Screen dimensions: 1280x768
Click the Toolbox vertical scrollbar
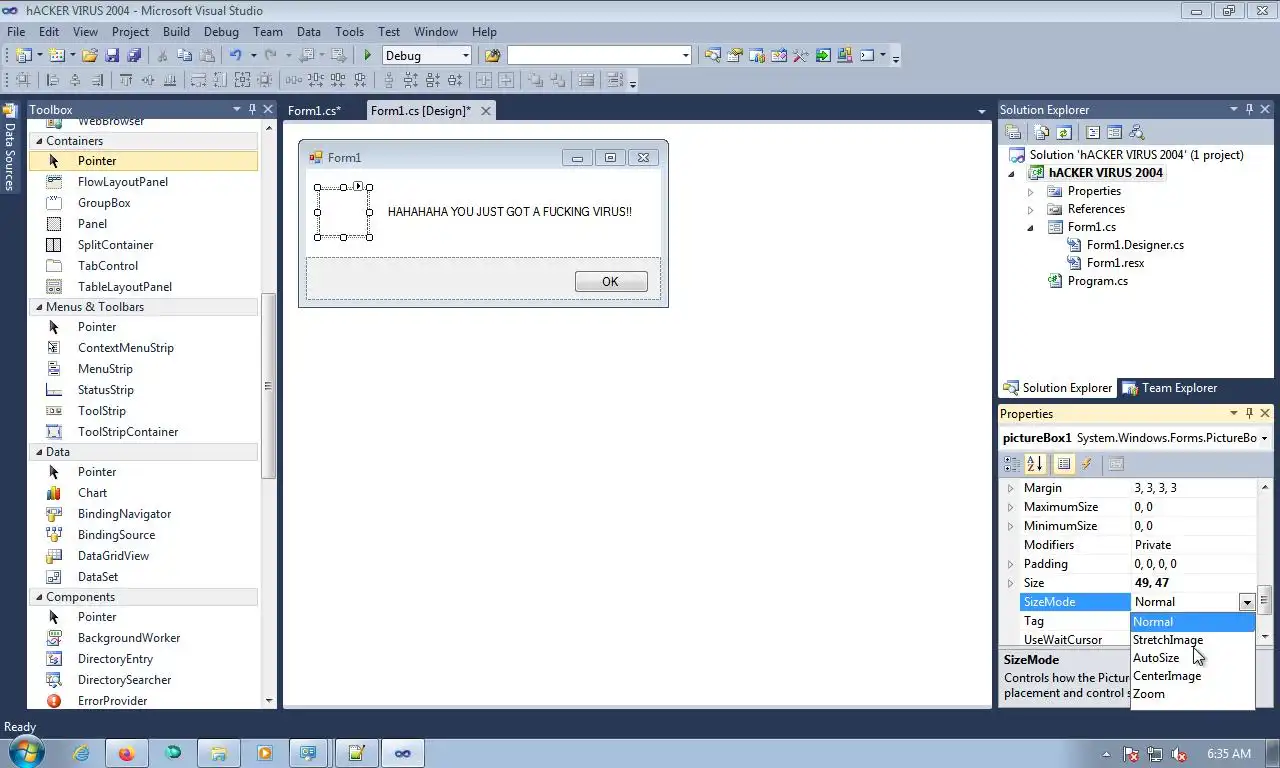tap(268, 386)
